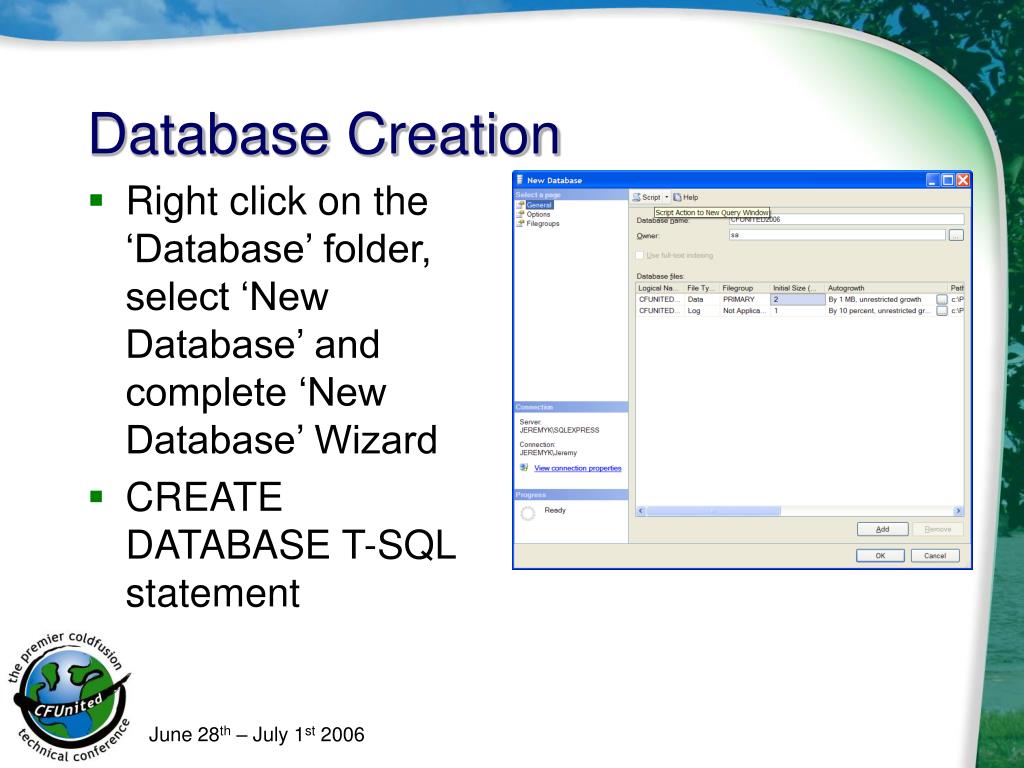Open autogrowth ellipsis for Log file row

pyautogui.click(x=942, y=311)
